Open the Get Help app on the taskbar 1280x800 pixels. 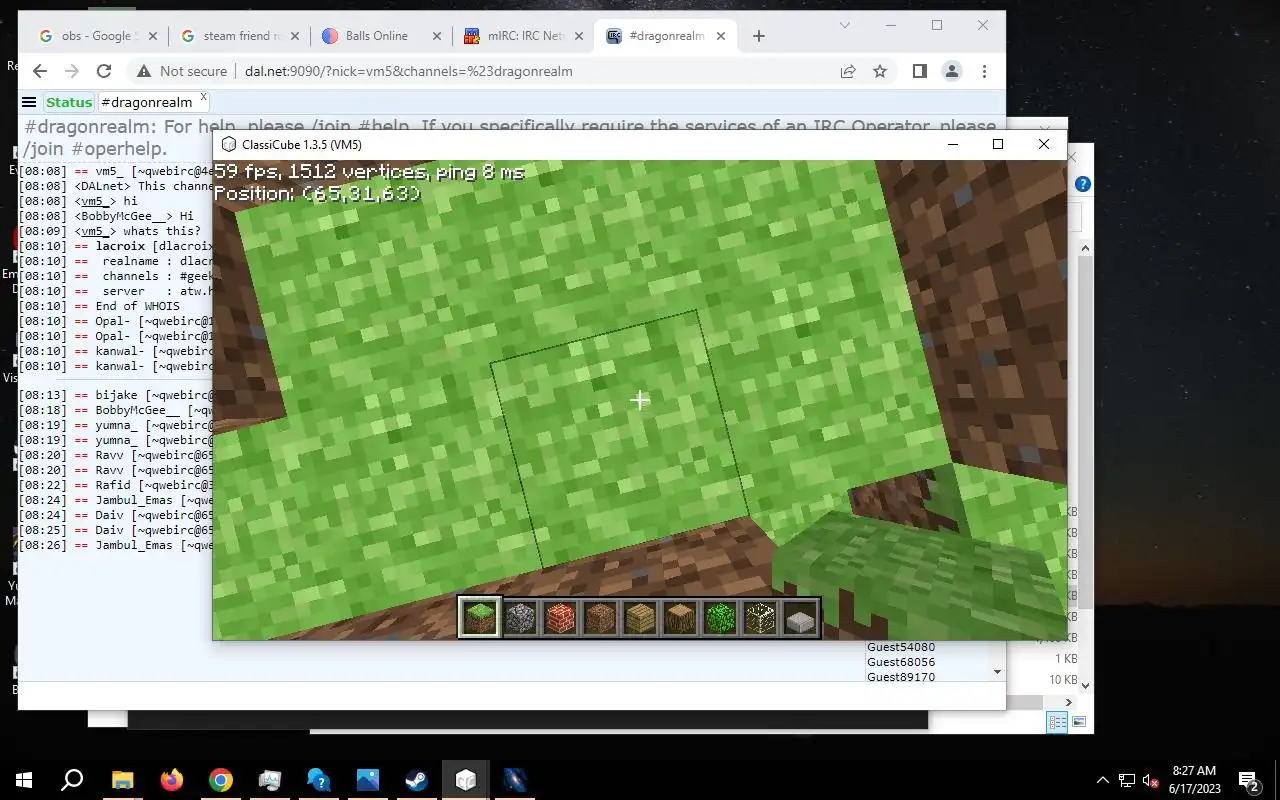pos(318,780)
